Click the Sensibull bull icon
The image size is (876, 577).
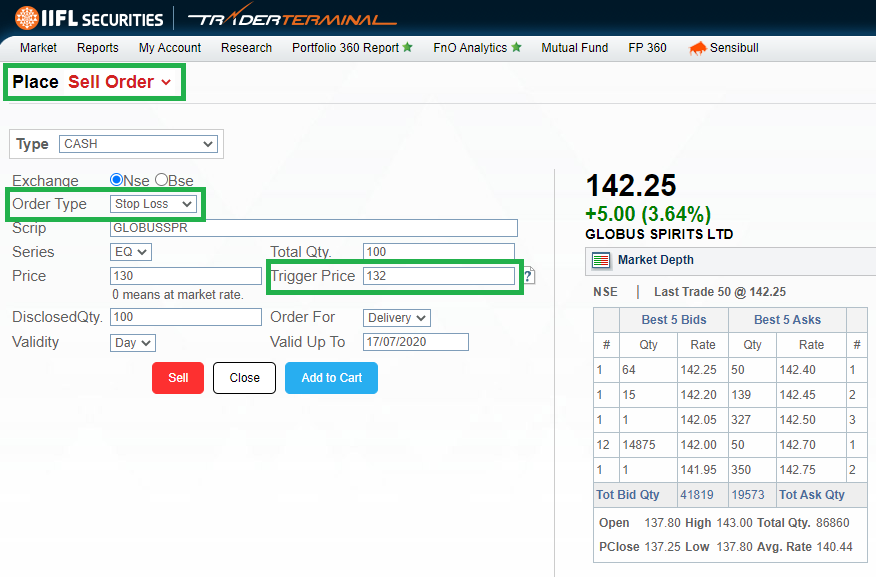pyautogui.click(x=697, y=48)
